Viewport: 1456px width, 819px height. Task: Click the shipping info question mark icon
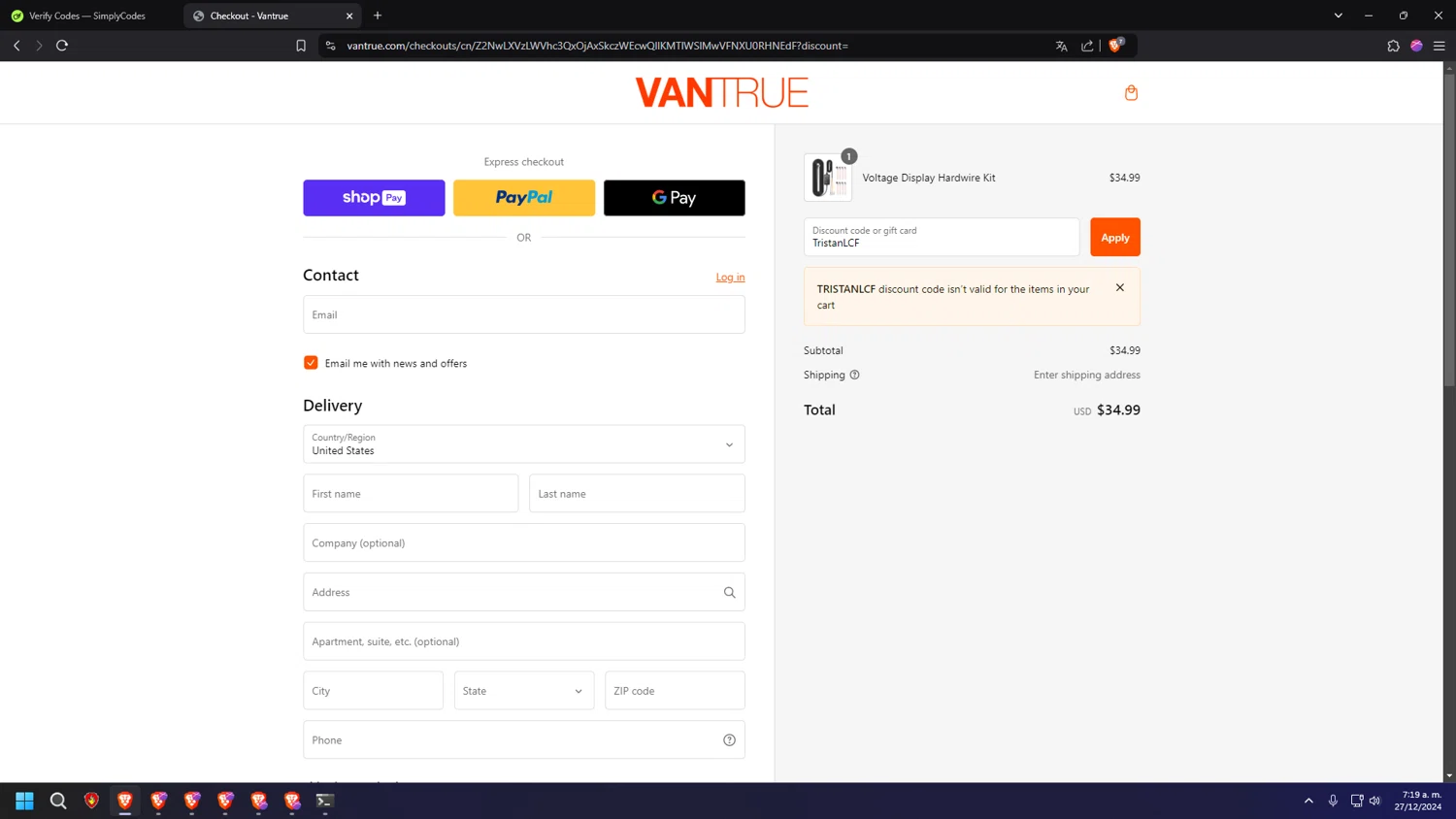pyautogui.click(x=854, y=375)
